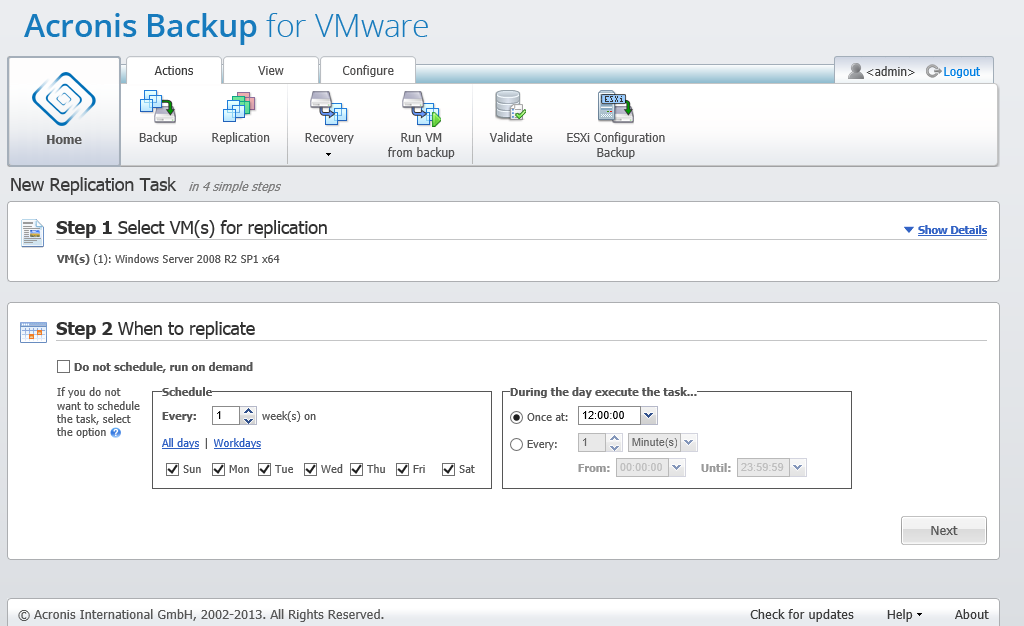Open the Until time dropdown
The width and height of the screenshot is (1024, 626).
797,467
